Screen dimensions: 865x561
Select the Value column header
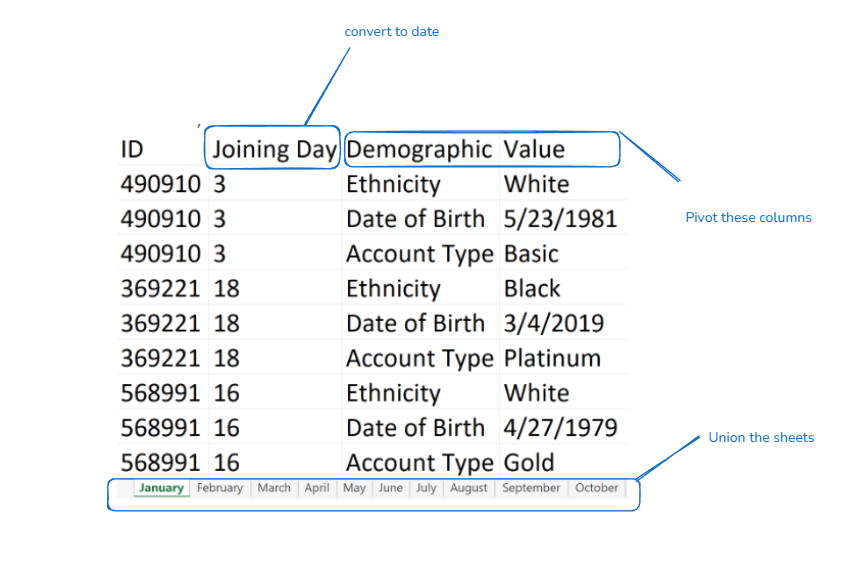[534, 150]
